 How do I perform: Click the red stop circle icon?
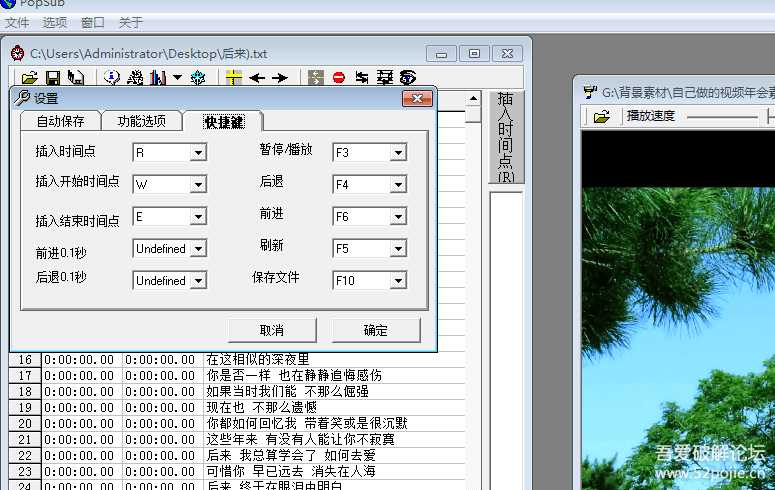[x=339, y=77]
